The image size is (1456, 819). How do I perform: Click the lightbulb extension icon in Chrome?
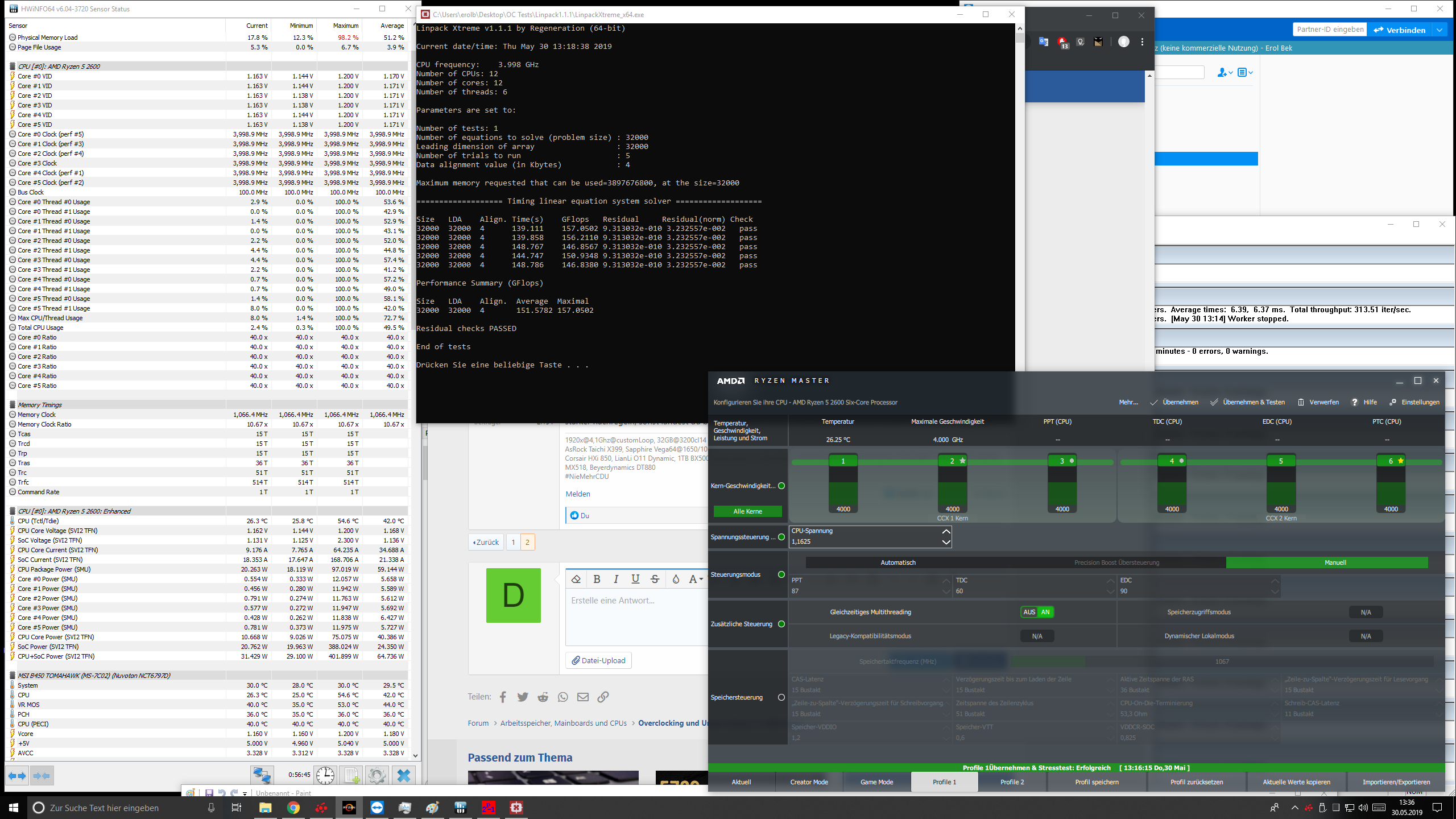click(x=1080, y=42)
